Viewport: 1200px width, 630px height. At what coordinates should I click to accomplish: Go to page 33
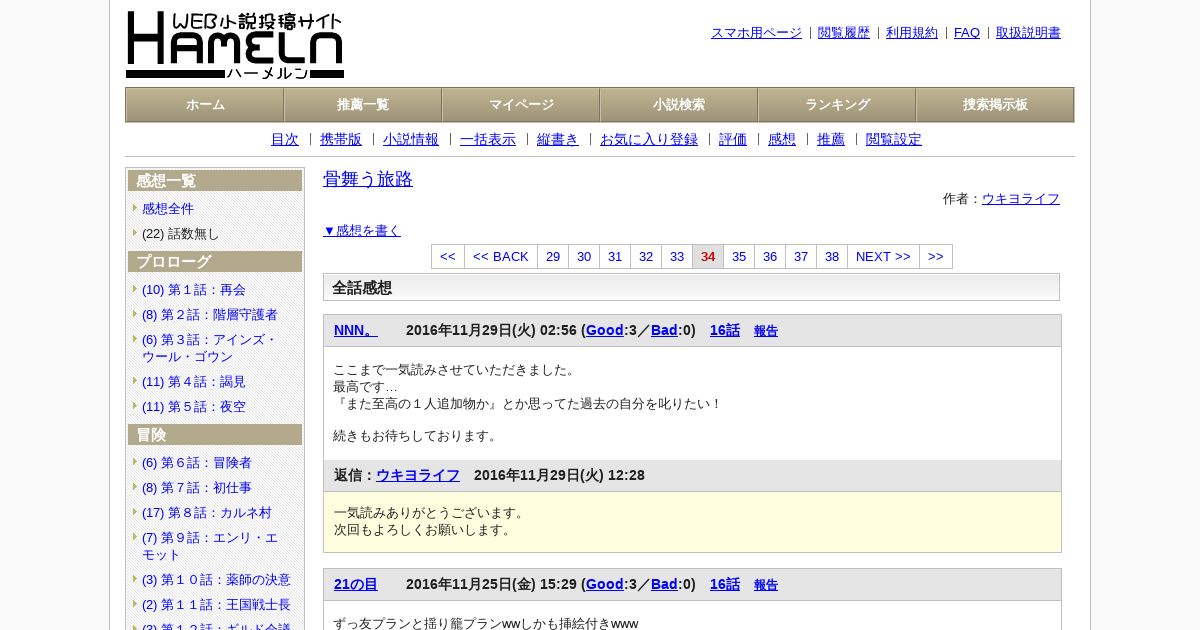(677, 256)
